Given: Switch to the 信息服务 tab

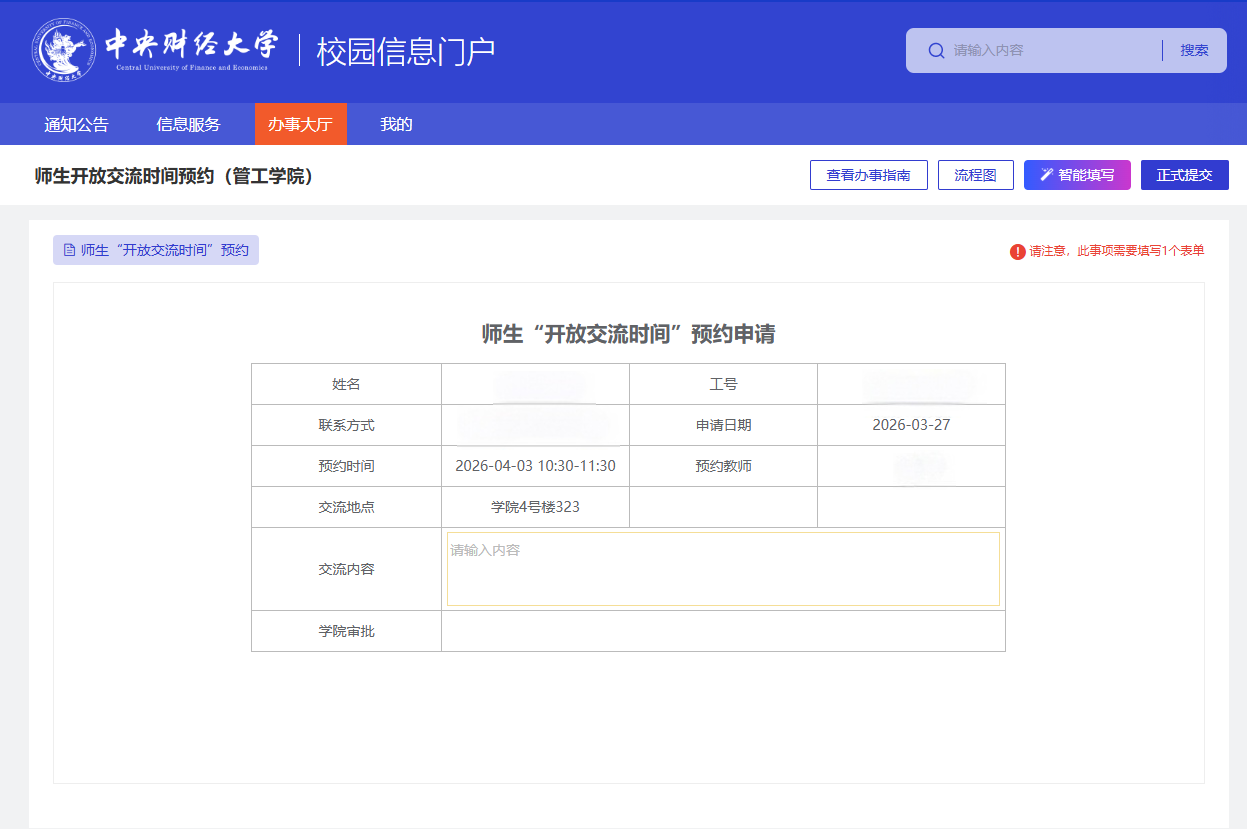Looking at the screenshot, I should coord(188,125).
